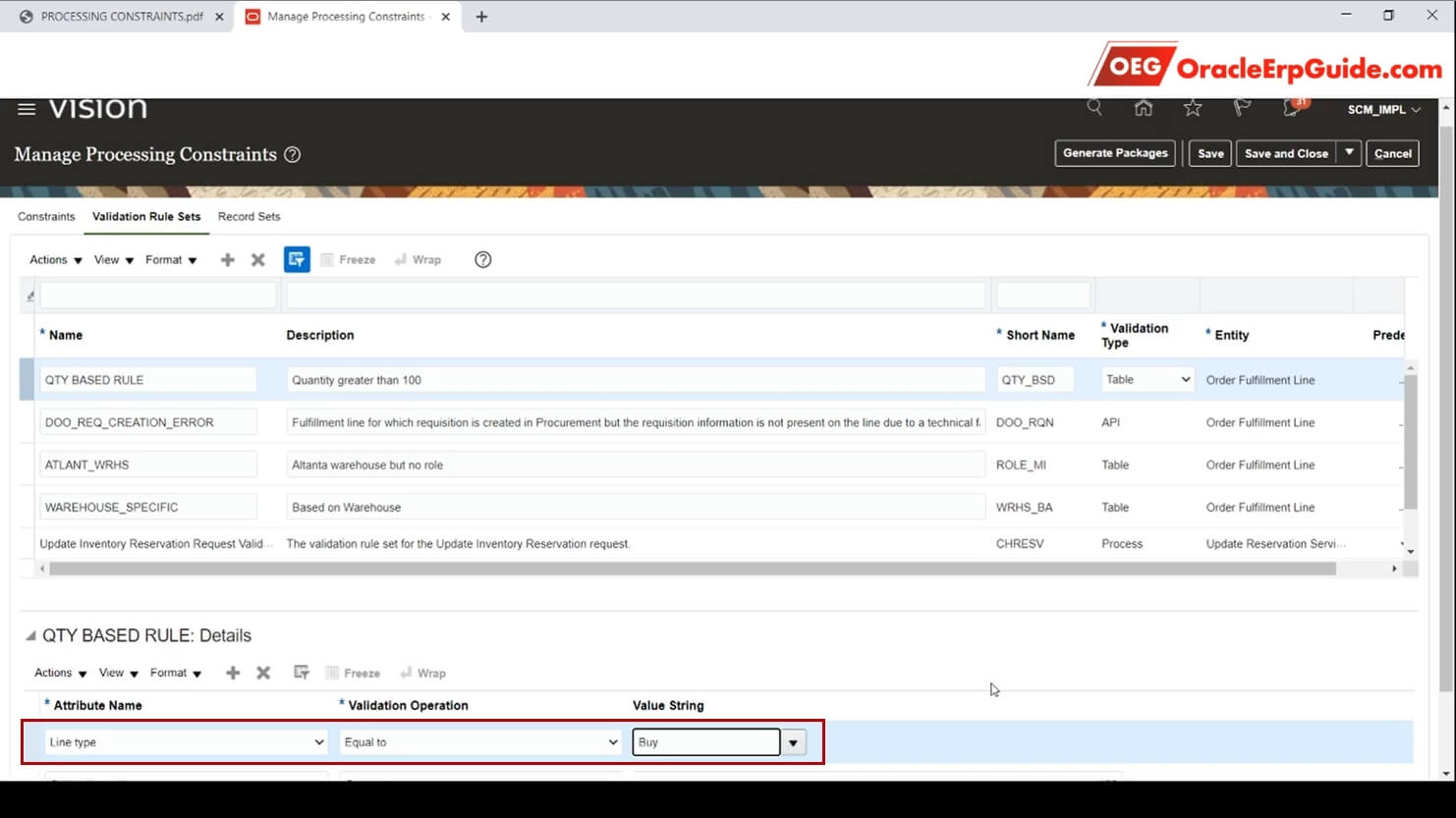The image size is (1456, 818).
Task: Open Save and Close dropdown arrow
Action: (1349, 153)
